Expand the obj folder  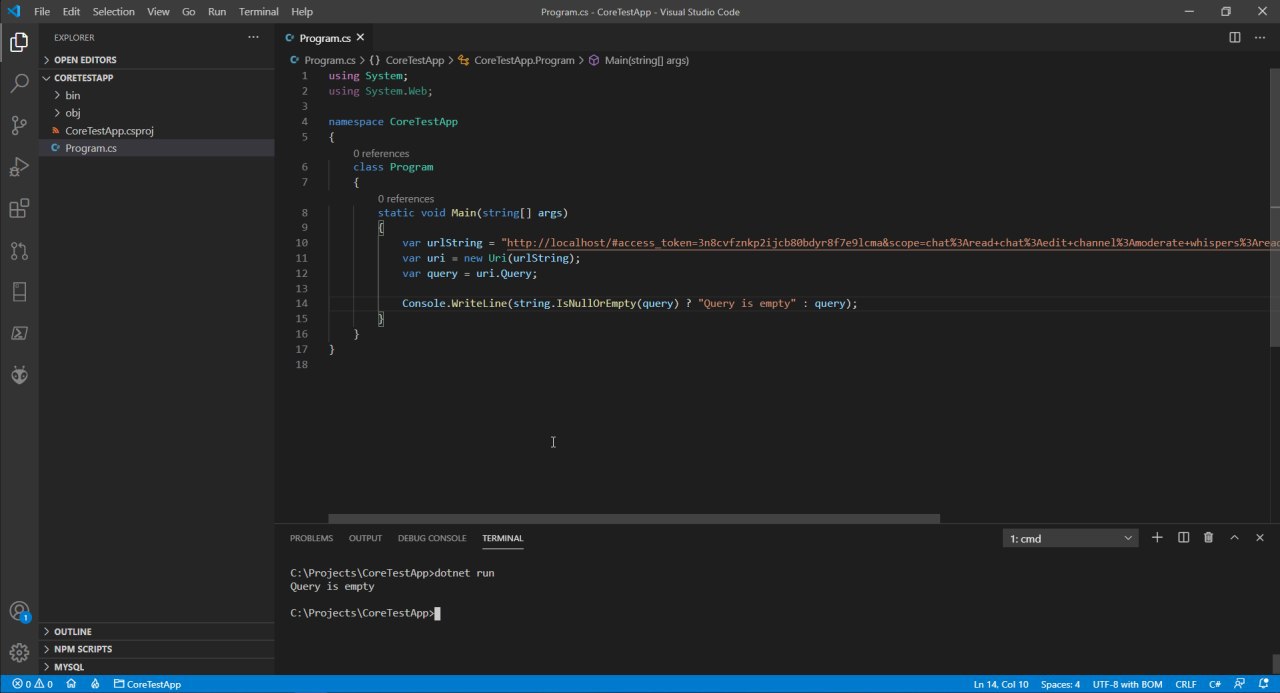157,113
